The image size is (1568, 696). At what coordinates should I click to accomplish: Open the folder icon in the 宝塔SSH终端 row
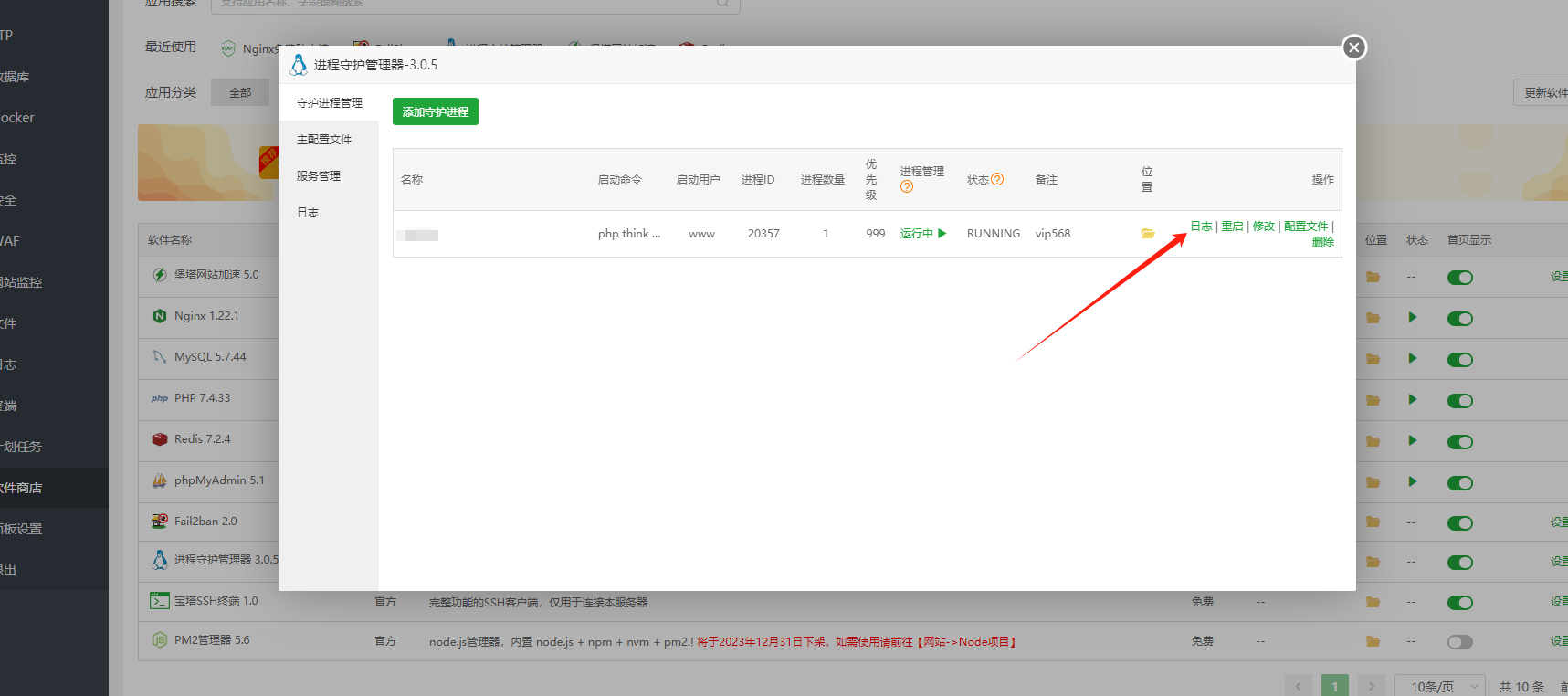click(x=1373, y=602)
